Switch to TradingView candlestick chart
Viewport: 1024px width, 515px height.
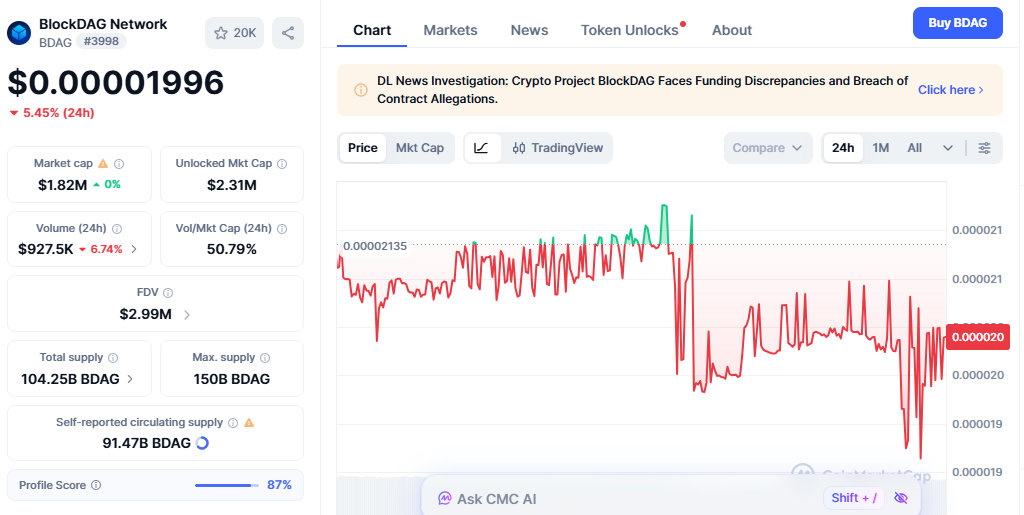pyautogui.click(x=558, y=148)
